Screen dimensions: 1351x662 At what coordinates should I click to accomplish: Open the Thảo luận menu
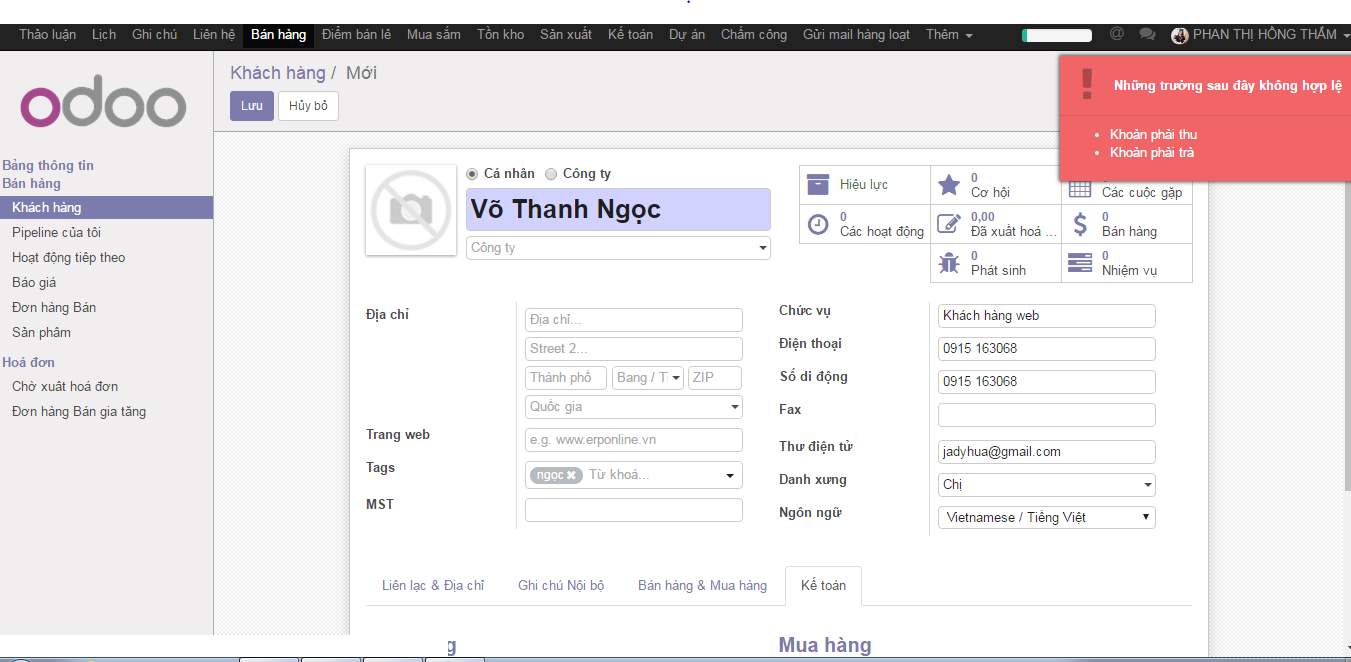point(47,35)
